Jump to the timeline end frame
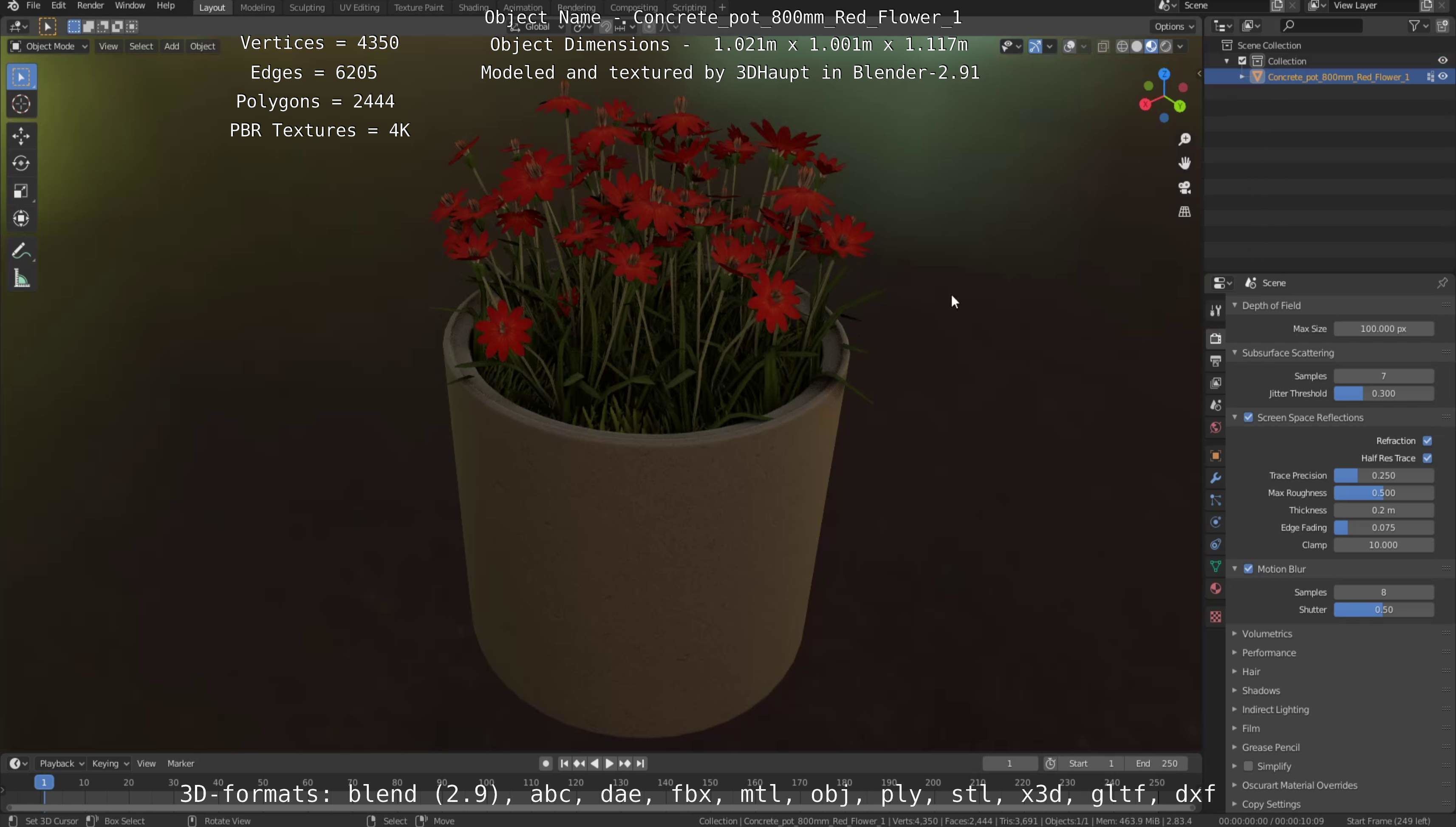Screen dimensions: 1456x827 641,763
